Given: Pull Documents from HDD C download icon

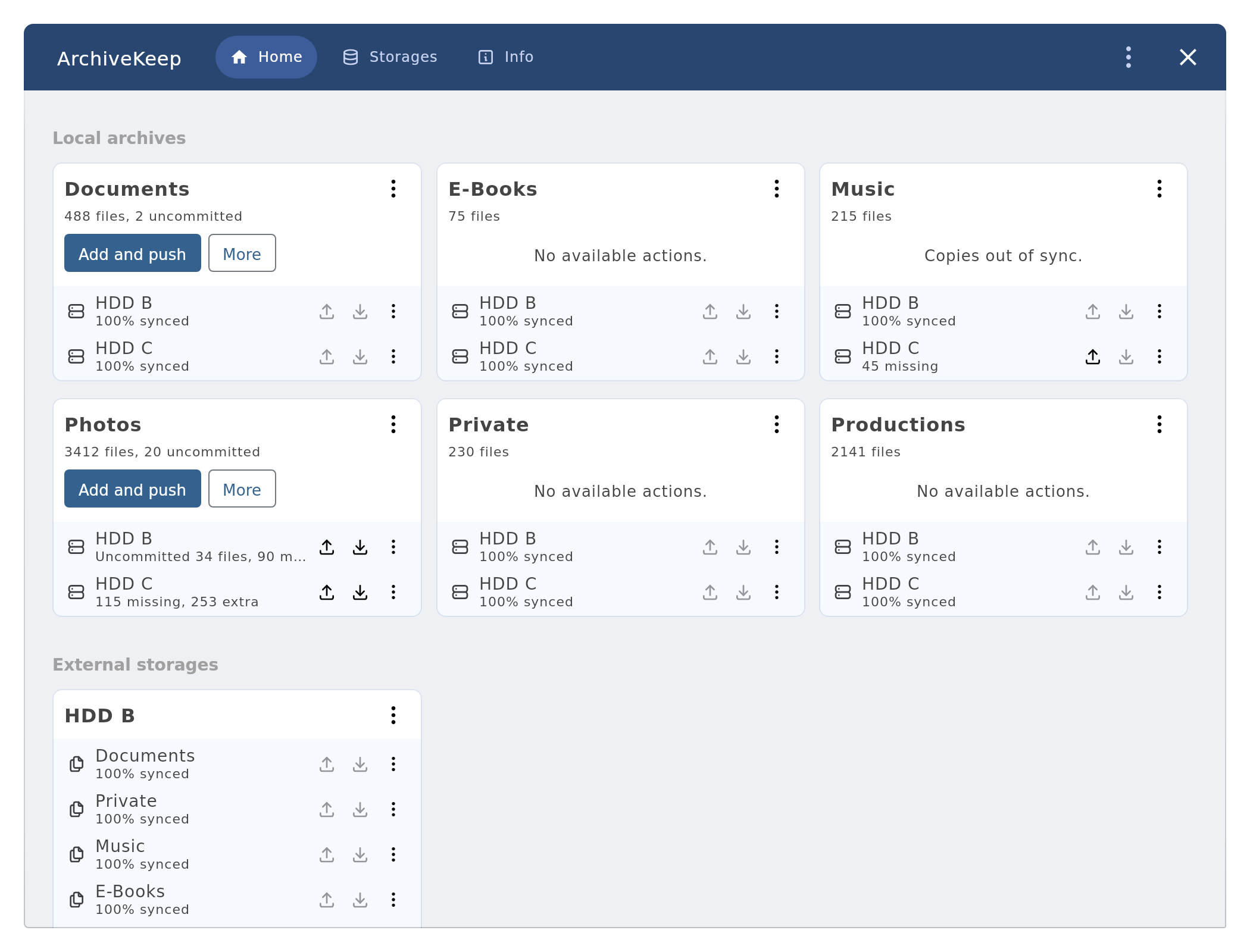Looking at the screenshot, I should (360, 356).
